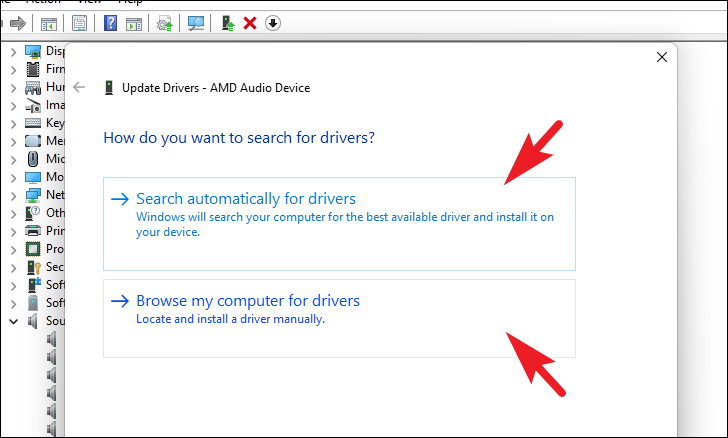Select the Network adapters icon

coord(33,195)
